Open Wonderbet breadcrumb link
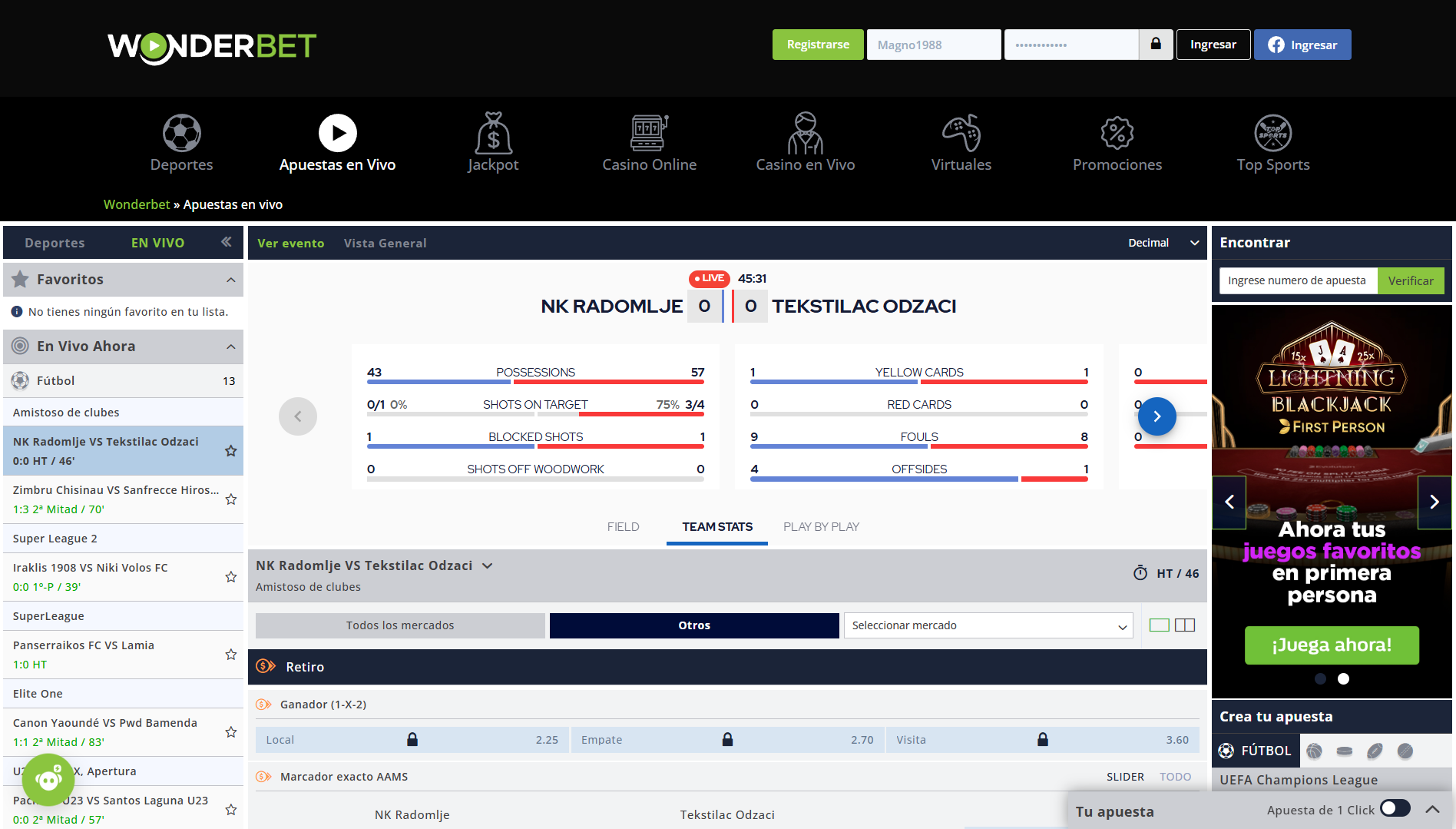 pos(137,204)
